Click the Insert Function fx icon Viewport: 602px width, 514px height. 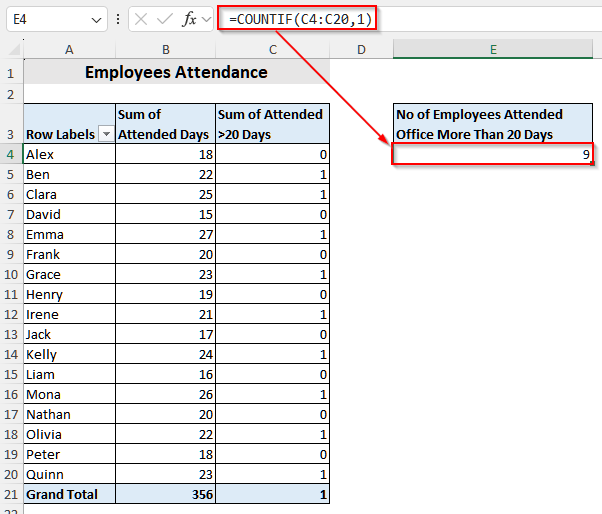pos(189,19)
